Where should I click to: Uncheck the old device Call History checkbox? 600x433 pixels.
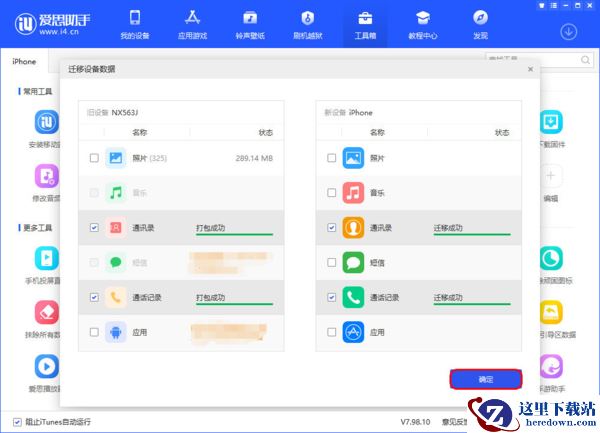94,297
